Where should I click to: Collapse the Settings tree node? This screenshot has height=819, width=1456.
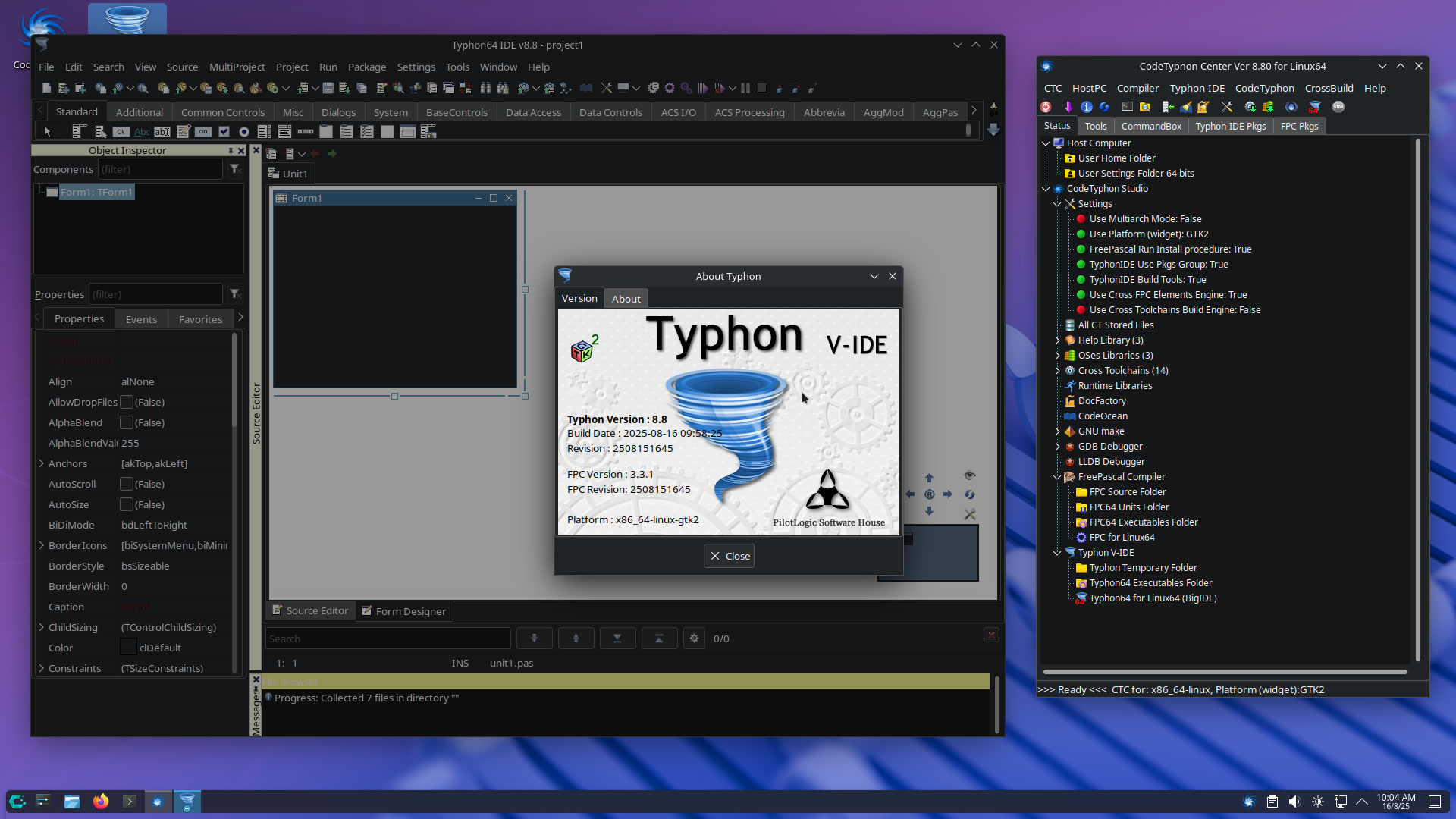click(1057, 204)
